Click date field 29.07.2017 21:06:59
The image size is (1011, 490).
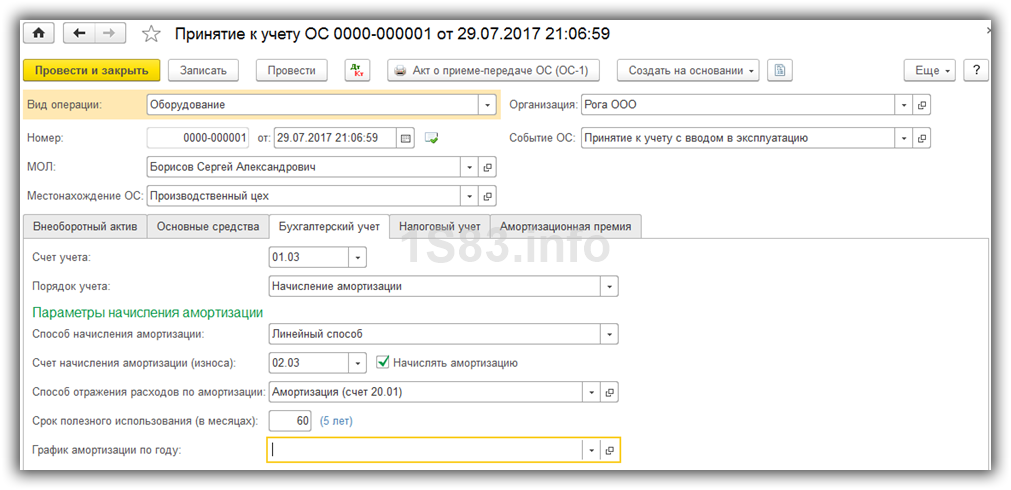[x=335, y=138]
